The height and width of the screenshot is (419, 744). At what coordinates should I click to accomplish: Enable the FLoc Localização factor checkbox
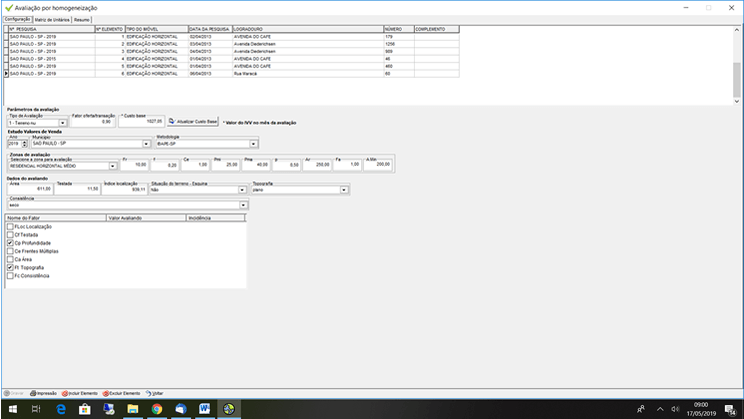click(x=10, y=227)
